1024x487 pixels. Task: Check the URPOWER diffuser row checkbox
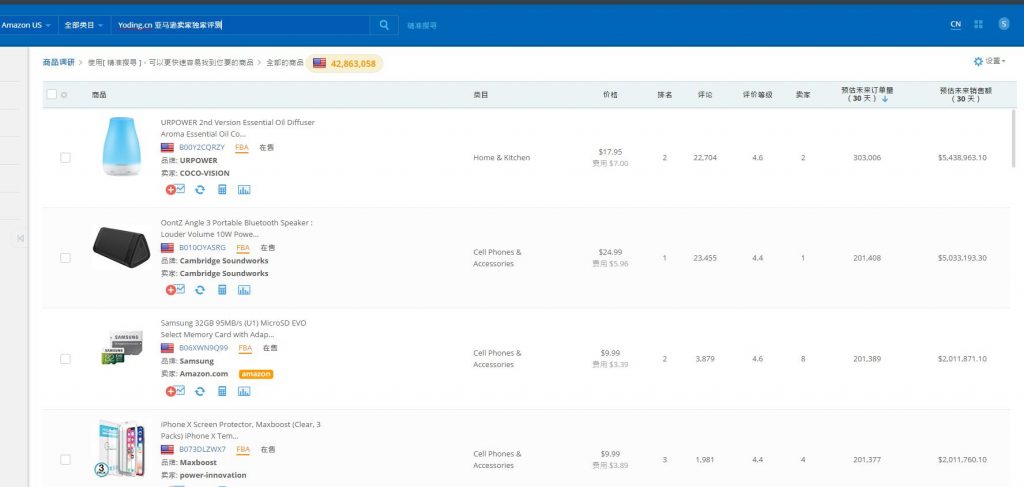point(66,158)
